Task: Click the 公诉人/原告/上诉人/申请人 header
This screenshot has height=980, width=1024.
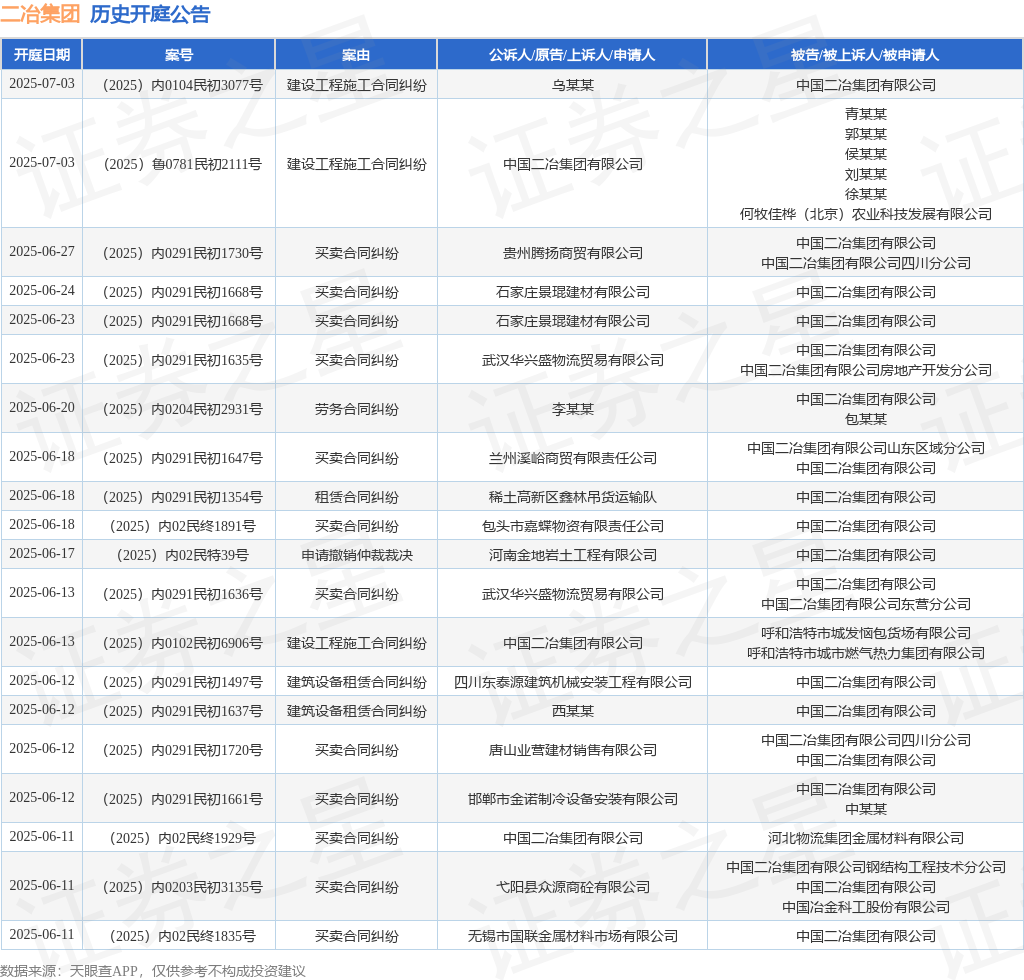Action: 571,55
